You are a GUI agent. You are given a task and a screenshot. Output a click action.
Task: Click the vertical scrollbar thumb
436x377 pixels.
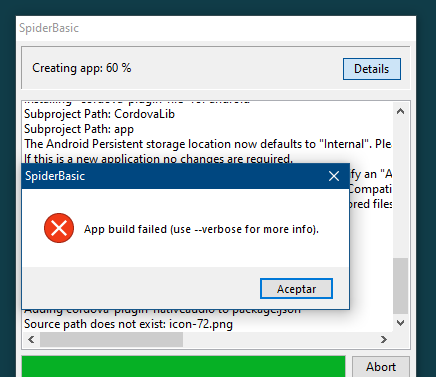click(400, 286)
